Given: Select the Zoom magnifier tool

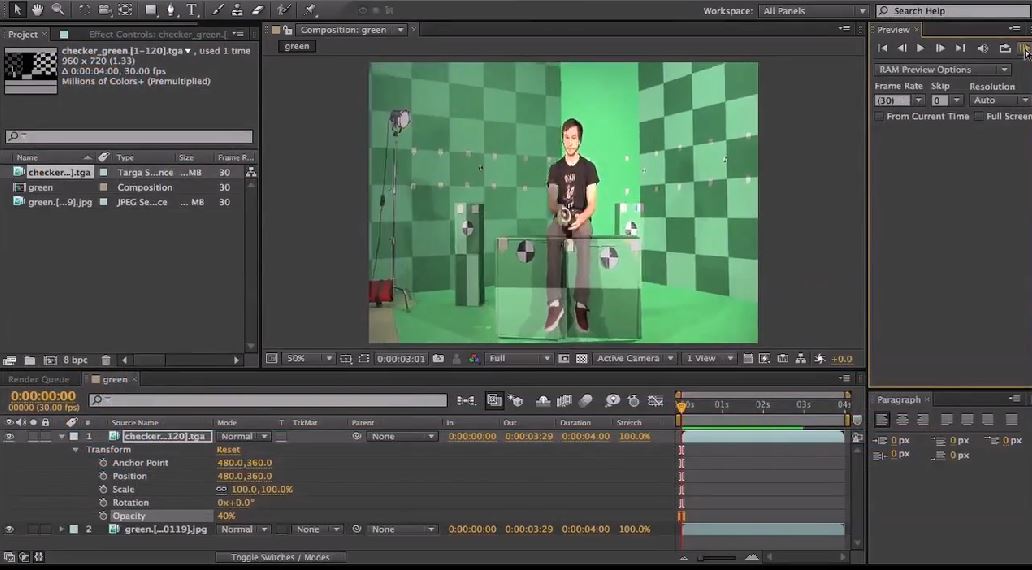Looking at the screenshot, I should 58,9.
